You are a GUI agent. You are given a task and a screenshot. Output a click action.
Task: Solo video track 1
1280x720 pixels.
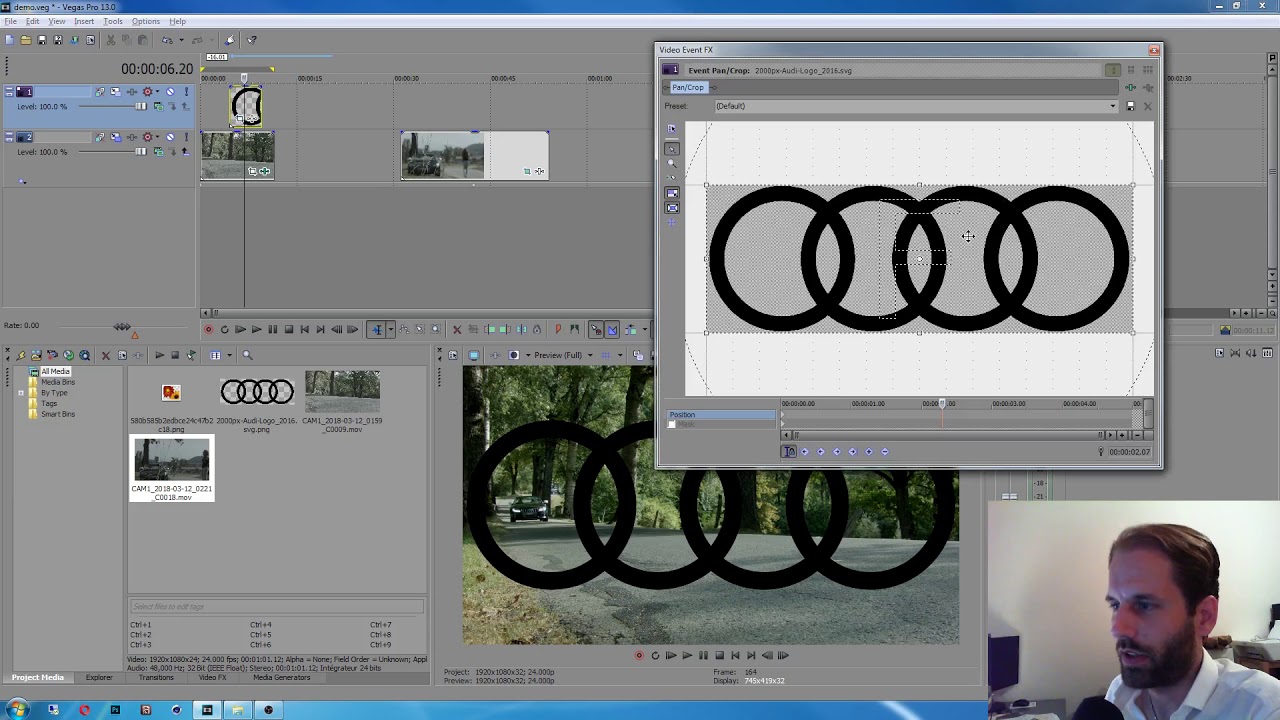[x=186, y=92]
